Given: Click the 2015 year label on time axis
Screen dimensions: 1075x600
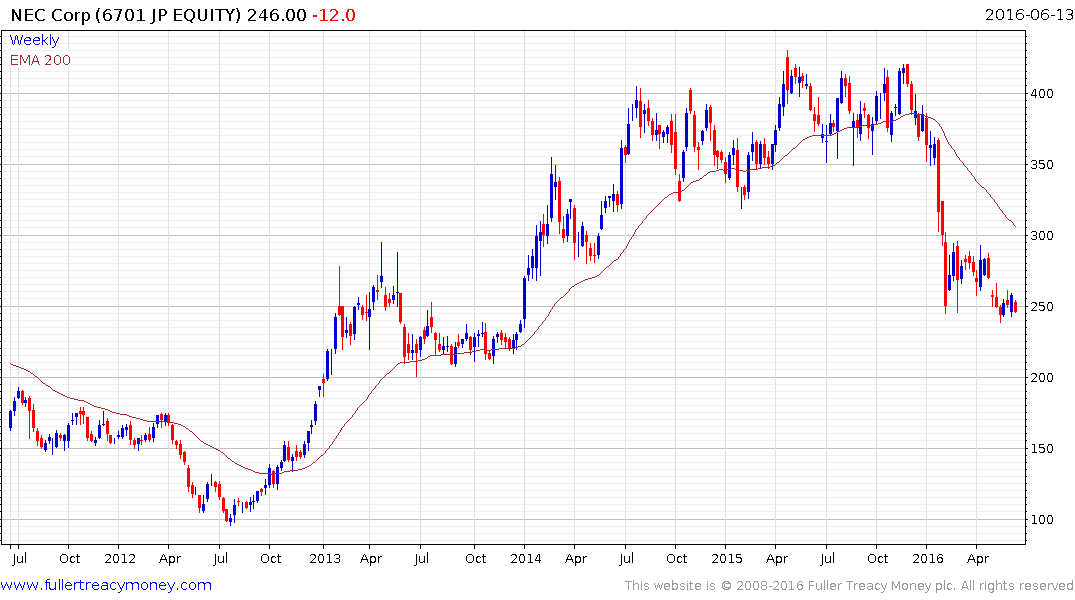Looking at the screenshot, I should click(727, 558).
